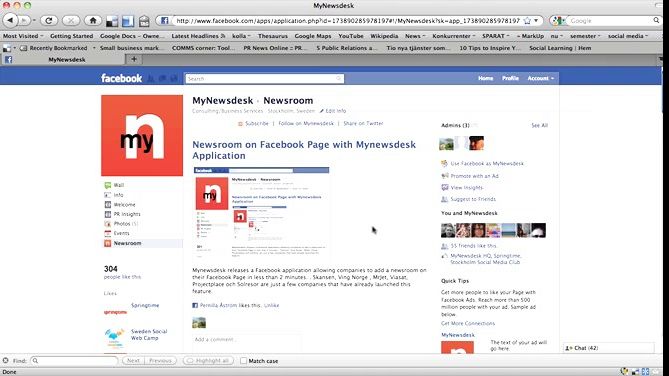Toggle the Highlight all button
This screenshot has width=669, height=376.
coord(209,361)
